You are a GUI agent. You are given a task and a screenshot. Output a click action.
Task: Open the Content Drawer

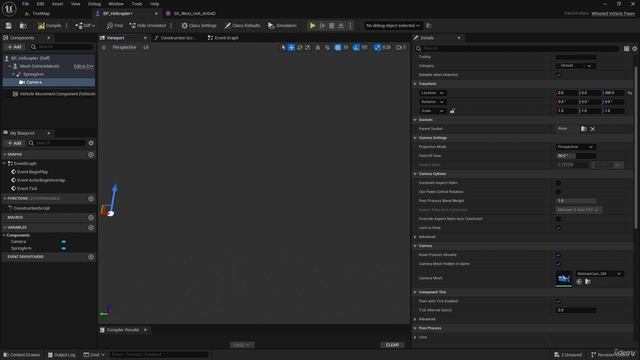[x=22, y=355]
